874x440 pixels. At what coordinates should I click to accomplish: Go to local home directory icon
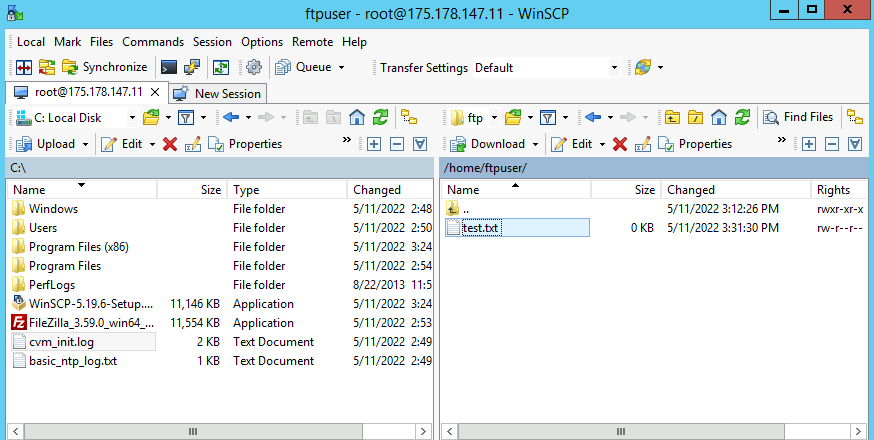point(357,117)
